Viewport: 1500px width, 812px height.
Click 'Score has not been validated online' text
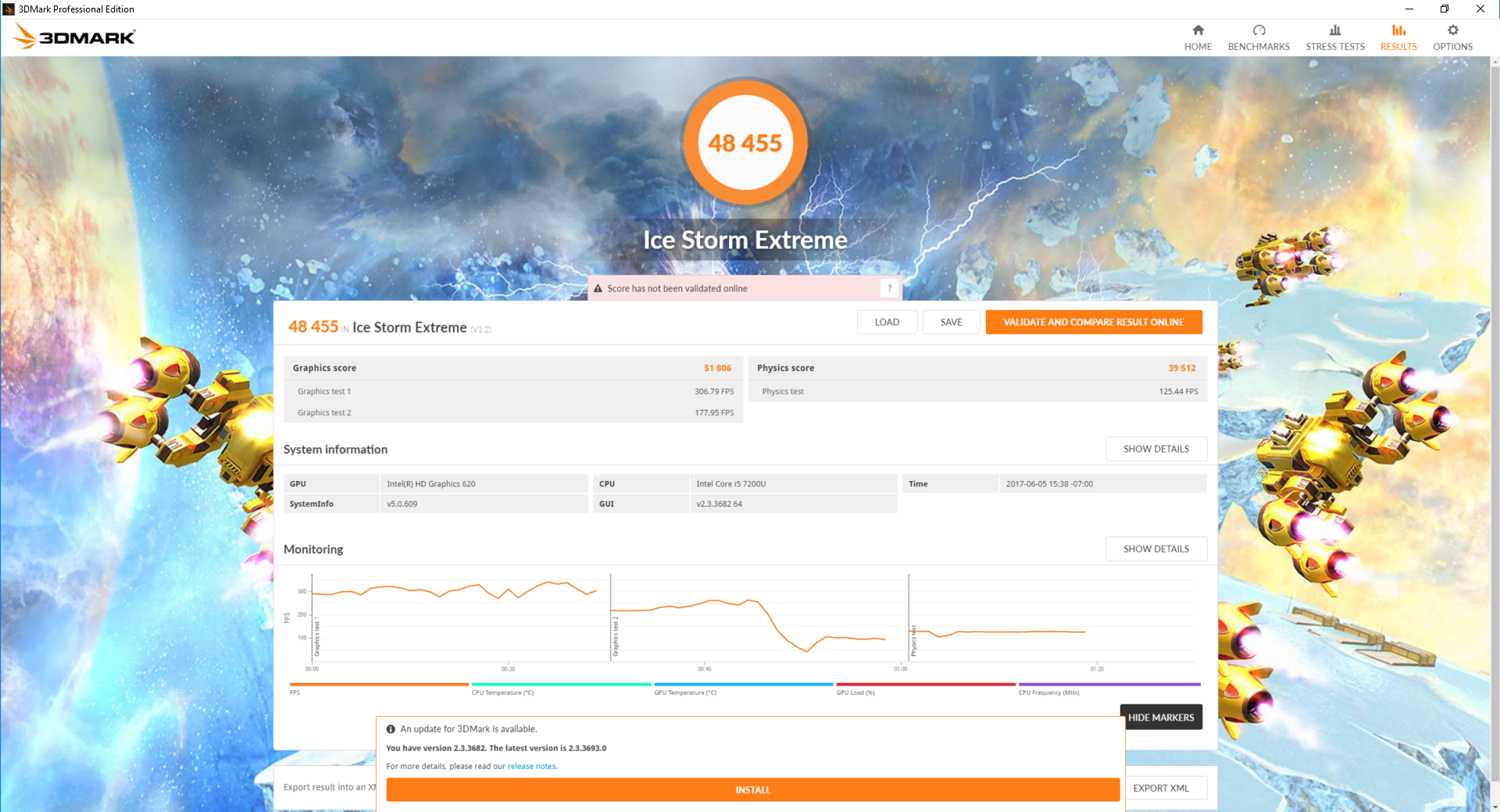coord(677,289)
